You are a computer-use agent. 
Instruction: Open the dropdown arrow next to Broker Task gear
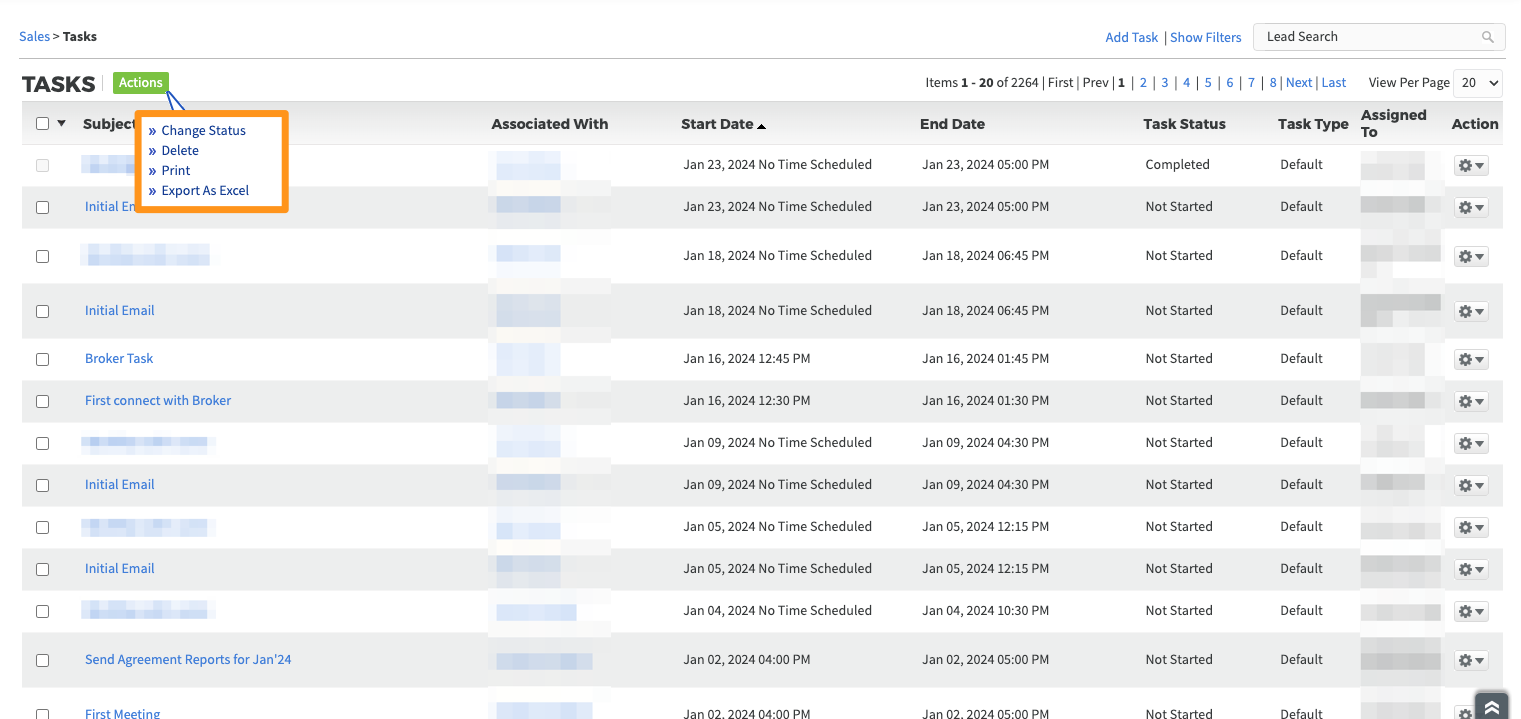1478,359
